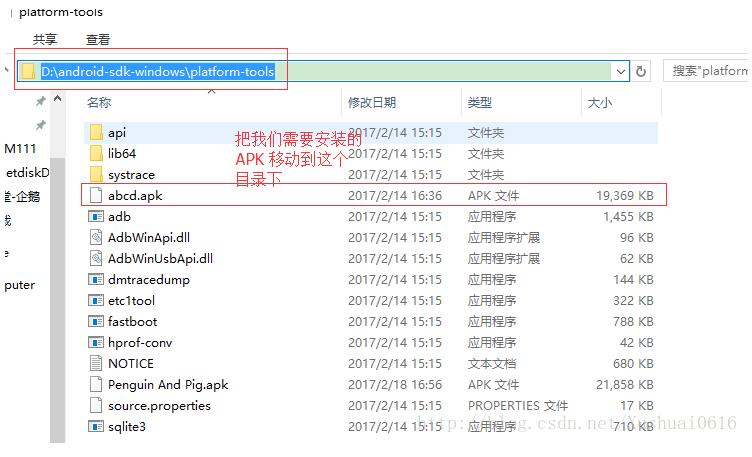Open the 查看 ribbon tab
Viewport: 752px width, 457px height.
[x=98, y=39]
